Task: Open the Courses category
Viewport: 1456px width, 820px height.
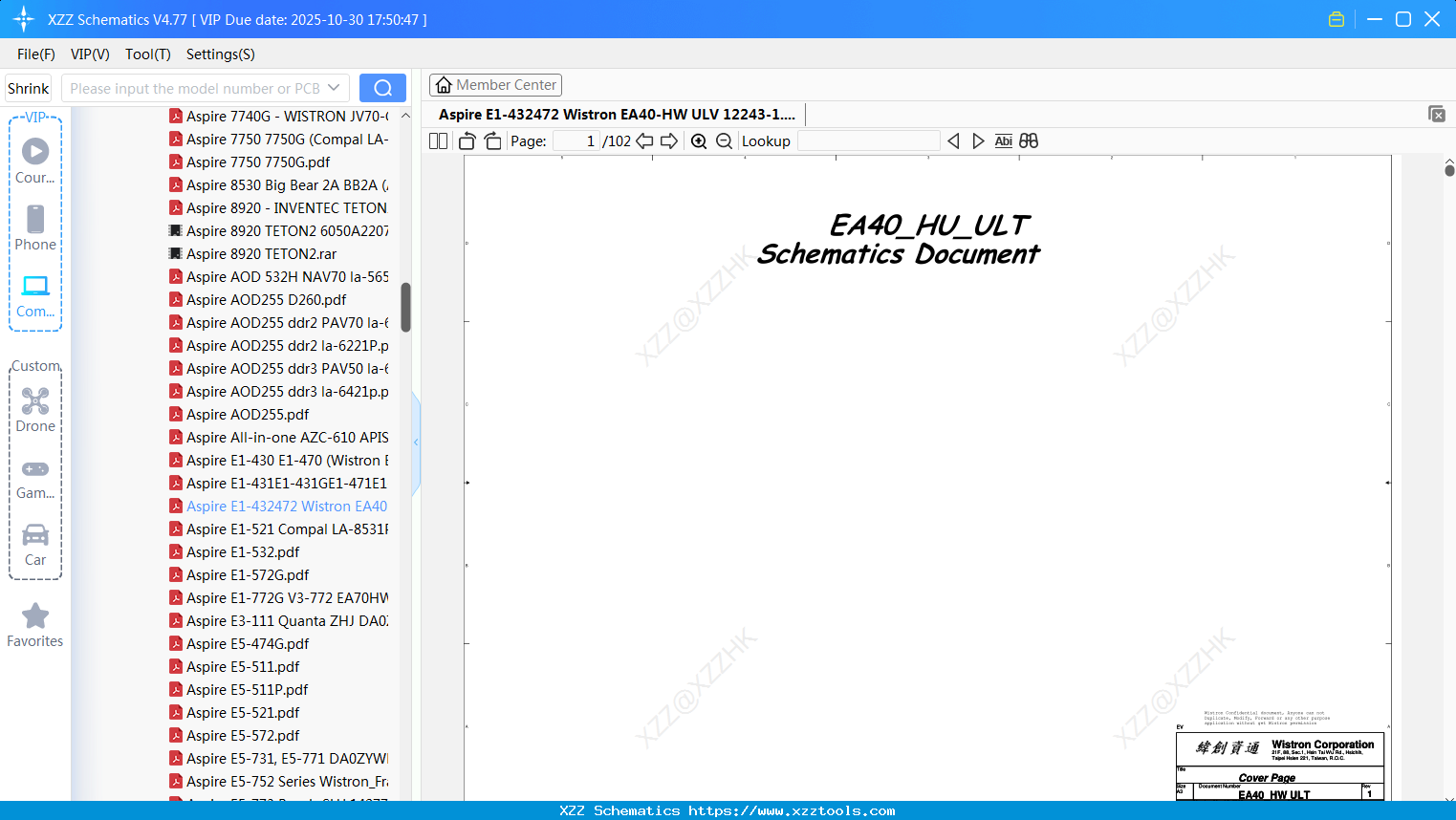Action: tap(35, 162)
